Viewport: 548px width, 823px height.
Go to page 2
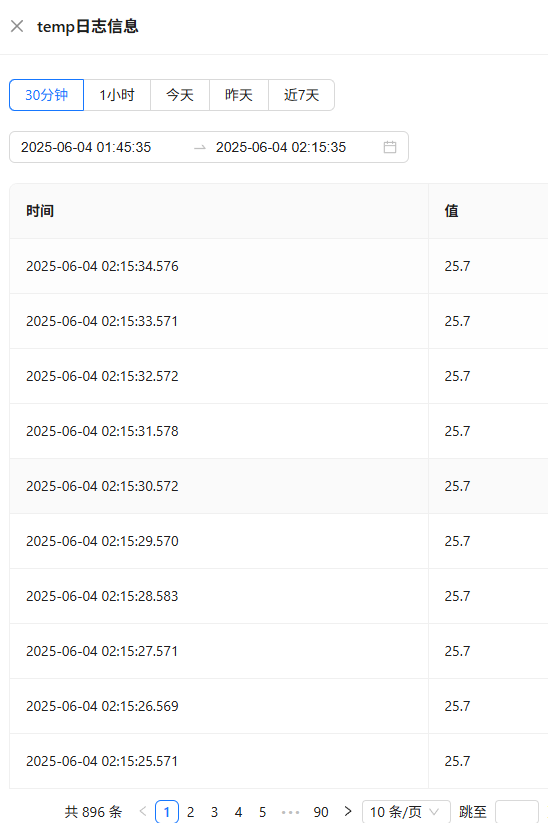click(x=191, y=812)
